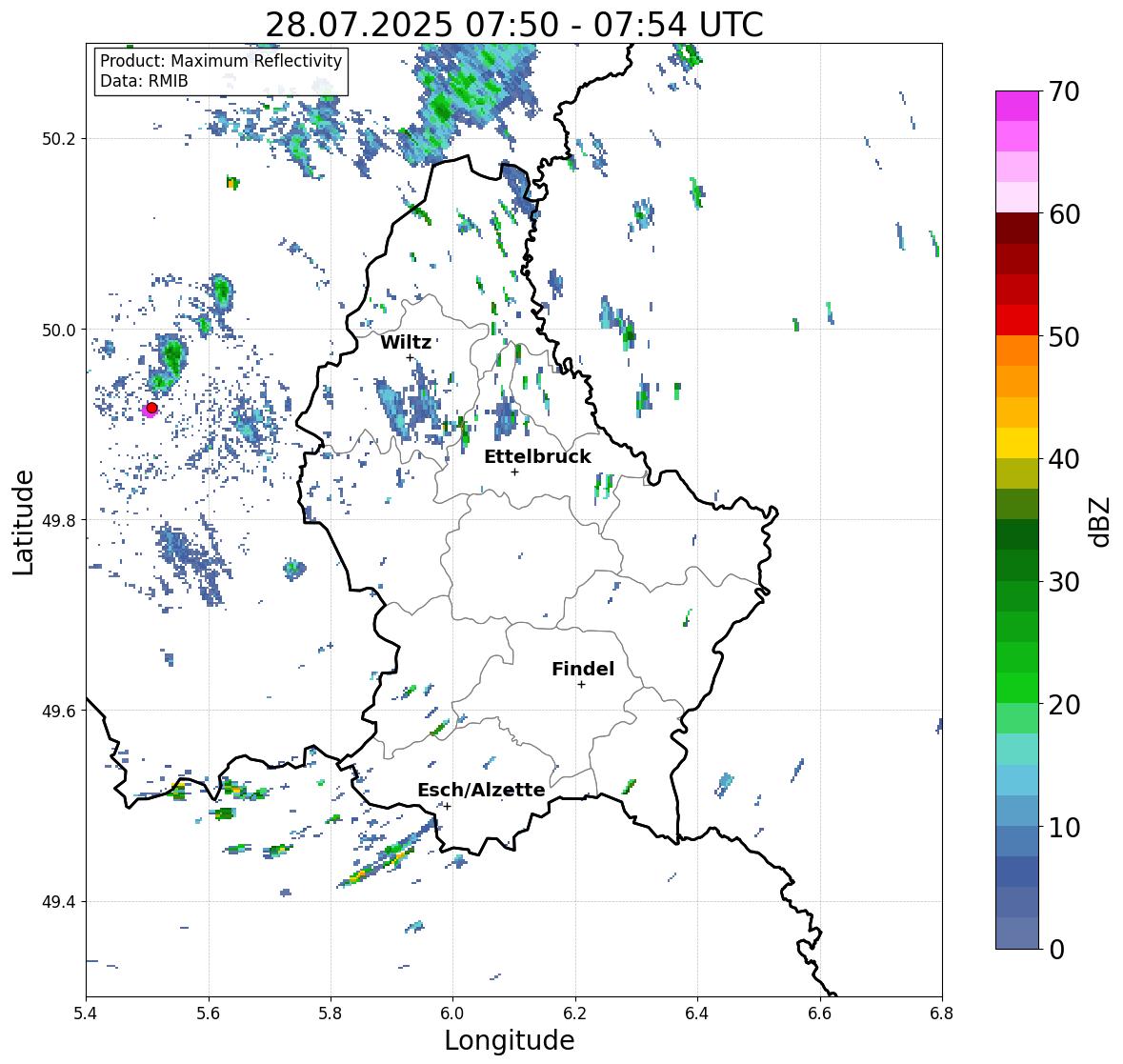Viewport: 1123px width, 1064px height.
Task: Click the 40 value on the colorbar
Action: (1064, 459)
